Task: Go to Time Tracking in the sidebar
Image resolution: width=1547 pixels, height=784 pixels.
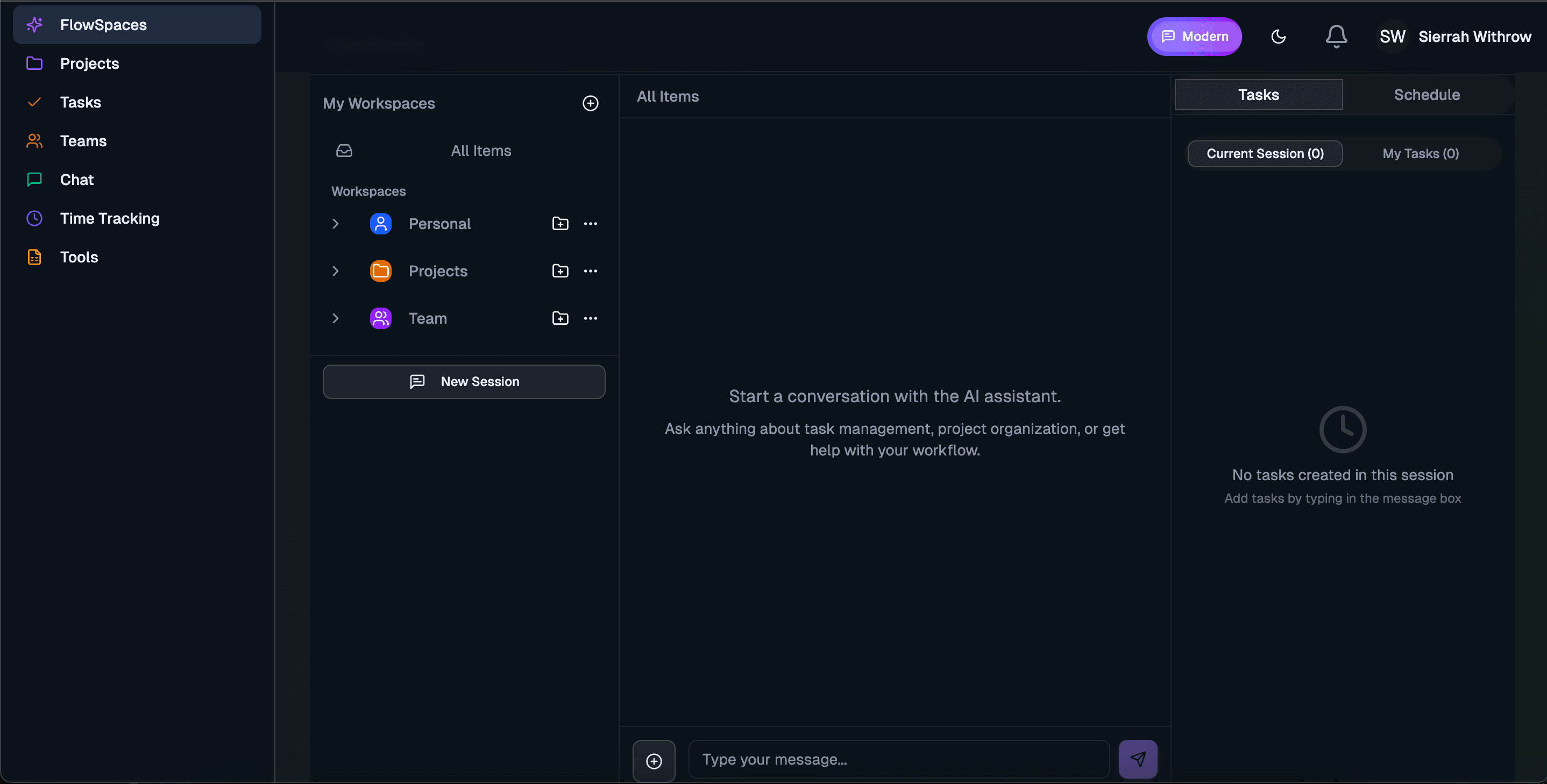Action: tap(137, 218)
